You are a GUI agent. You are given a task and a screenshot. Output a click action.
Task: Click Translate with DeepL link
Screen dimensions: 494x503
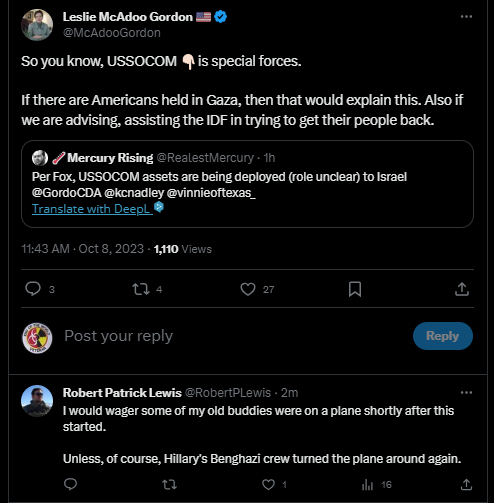pos(92,209)
